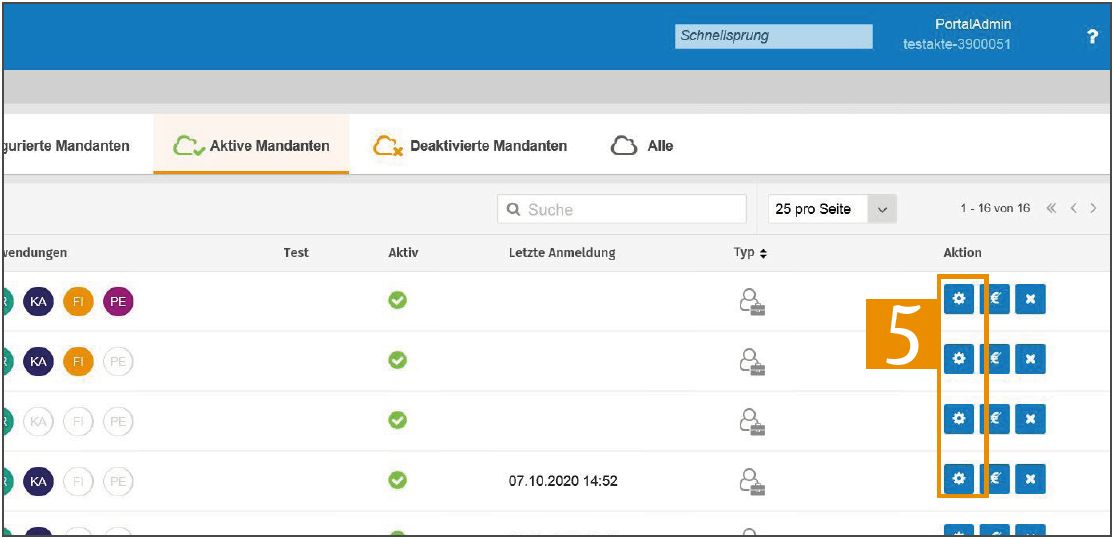Click the date 07.10.2020 14:52
This screenshot has width=1114, height=539.
[563, 481]
